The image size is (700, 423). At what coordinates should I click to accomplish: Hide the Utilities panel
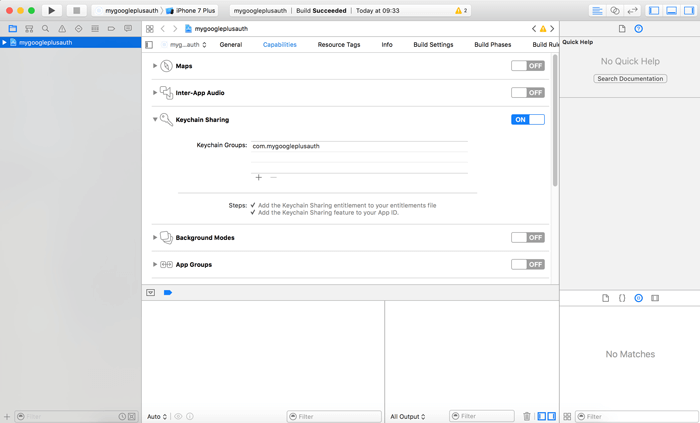coord(689,10)
